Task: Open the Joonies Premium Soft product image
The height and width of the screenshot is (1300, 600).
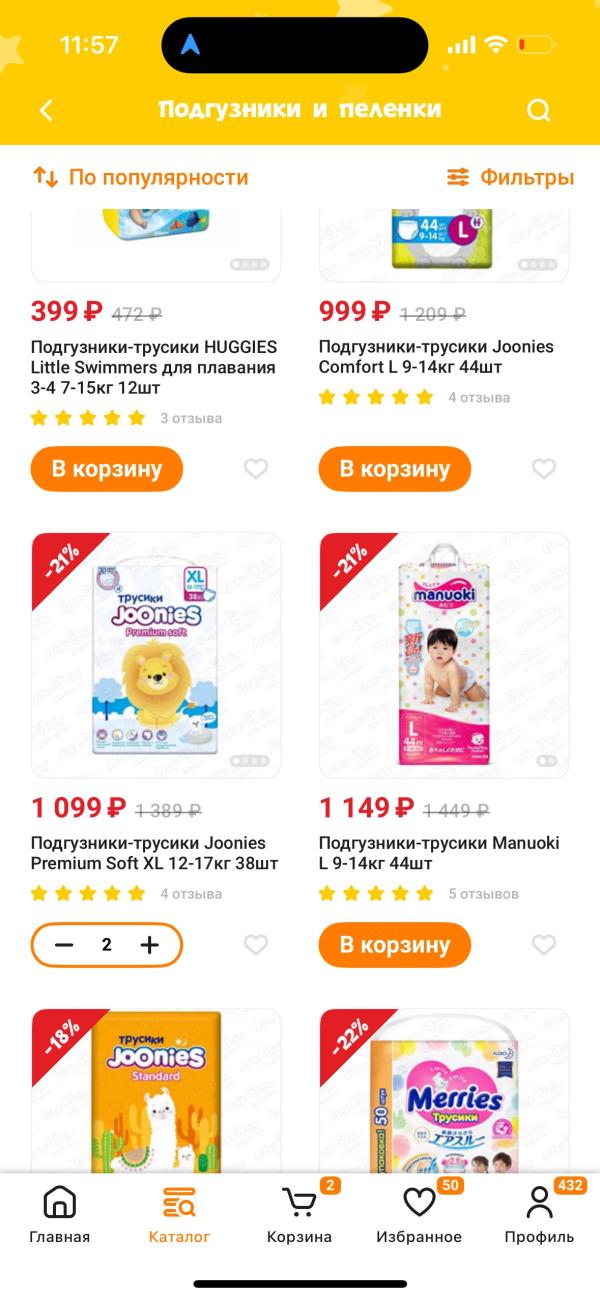Action: 156,655
